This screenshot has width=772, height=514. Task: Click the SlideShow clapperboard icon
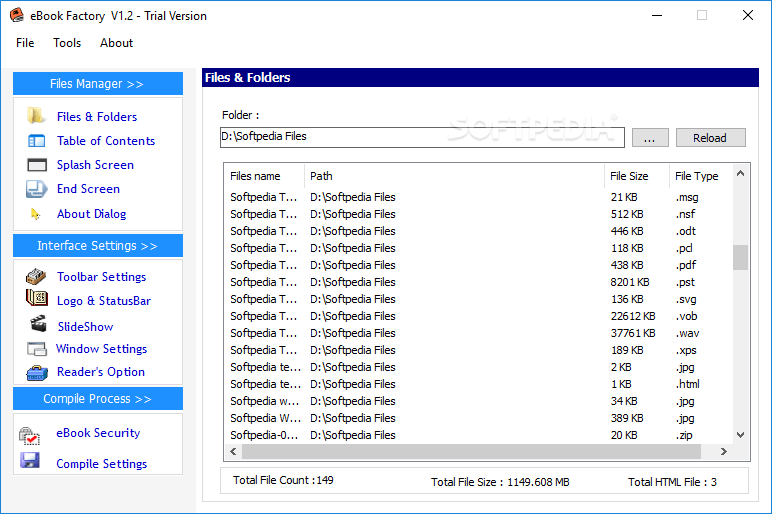38,325
